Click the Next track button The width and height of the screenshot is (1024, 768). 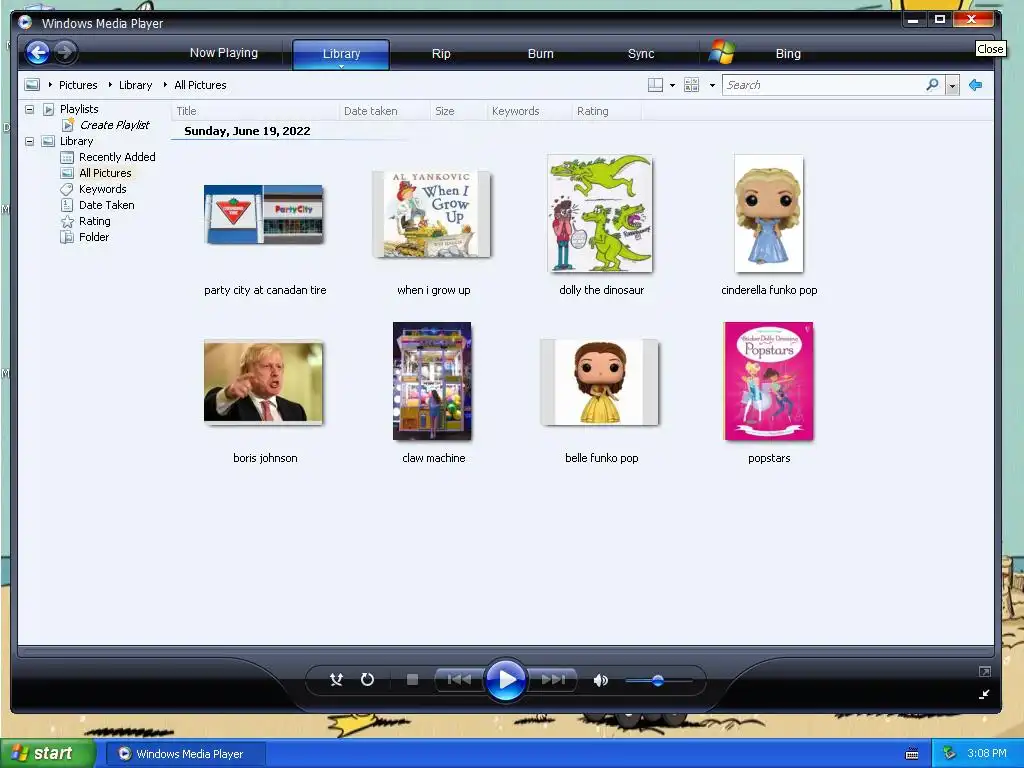(x=552, y=680)
